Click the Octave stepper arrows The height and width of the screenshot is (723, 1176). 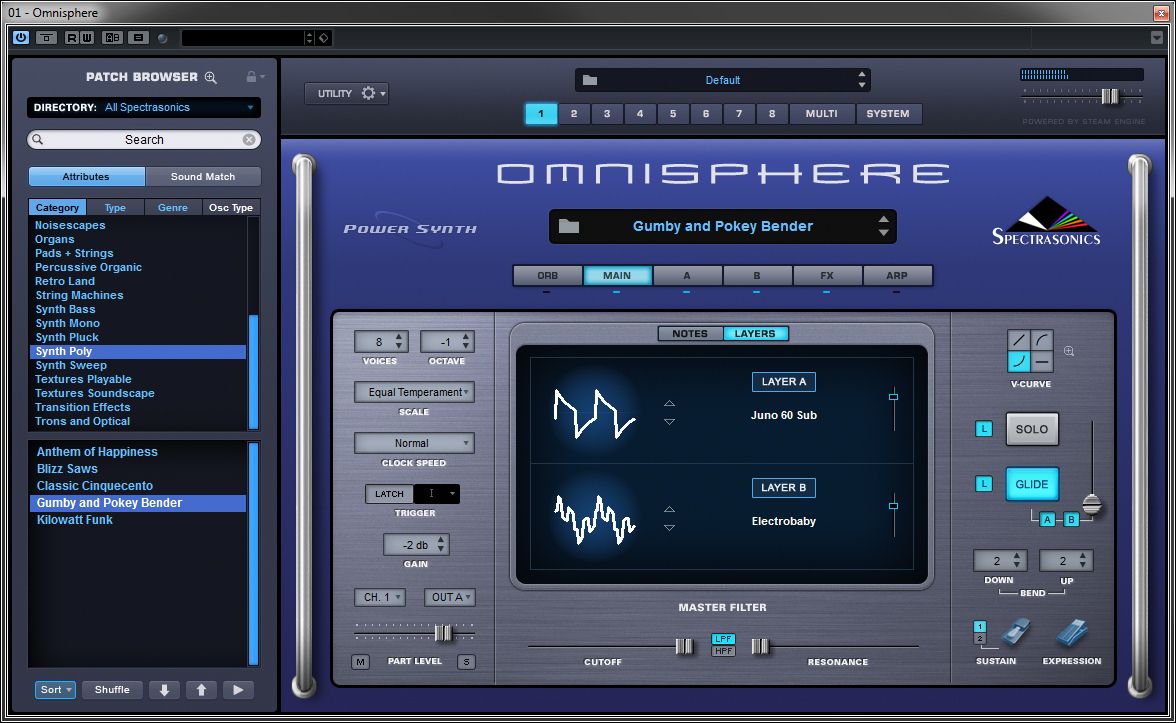[x=466, y=341]
